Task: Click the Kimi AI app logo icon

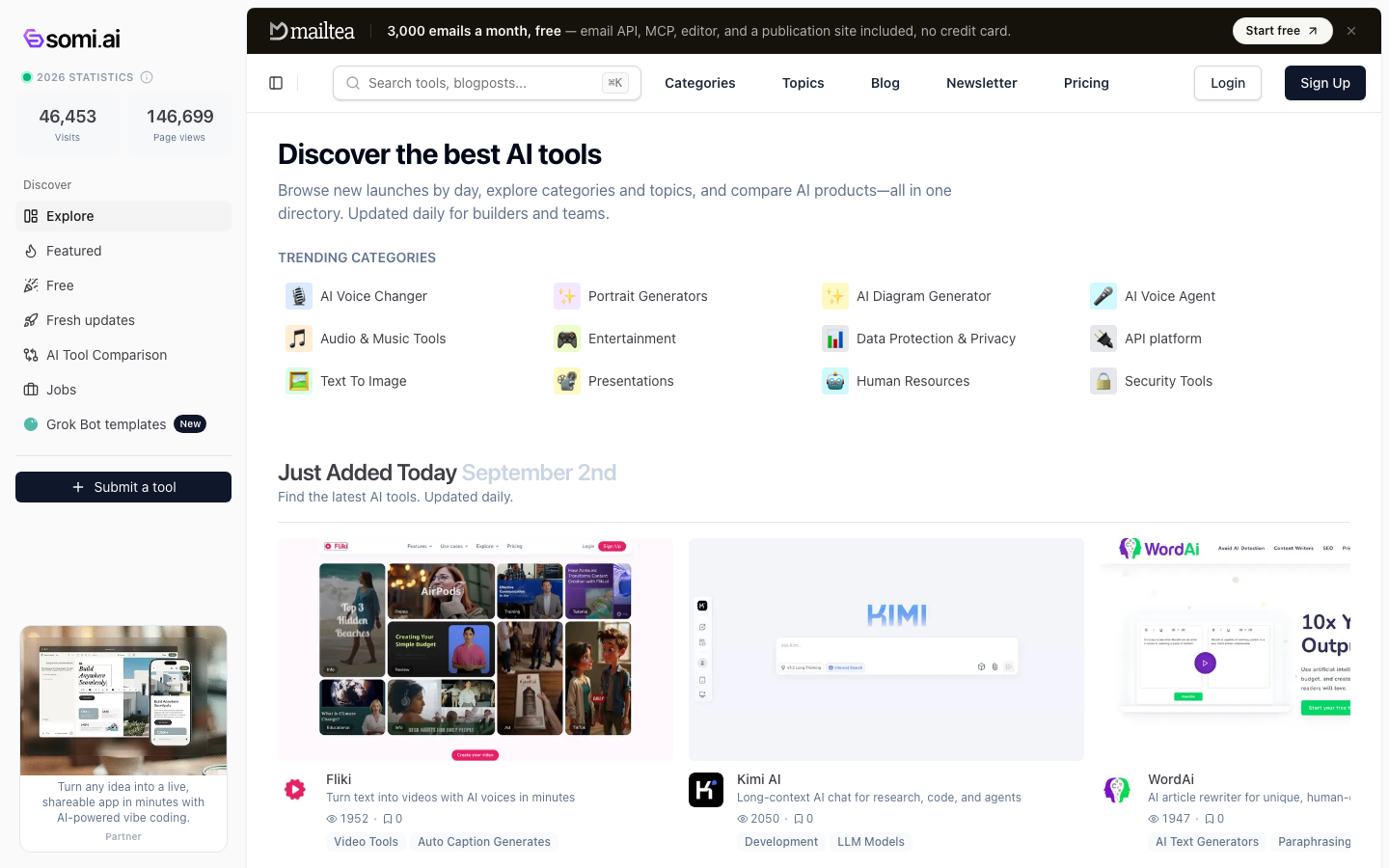Action: [706, 790]
